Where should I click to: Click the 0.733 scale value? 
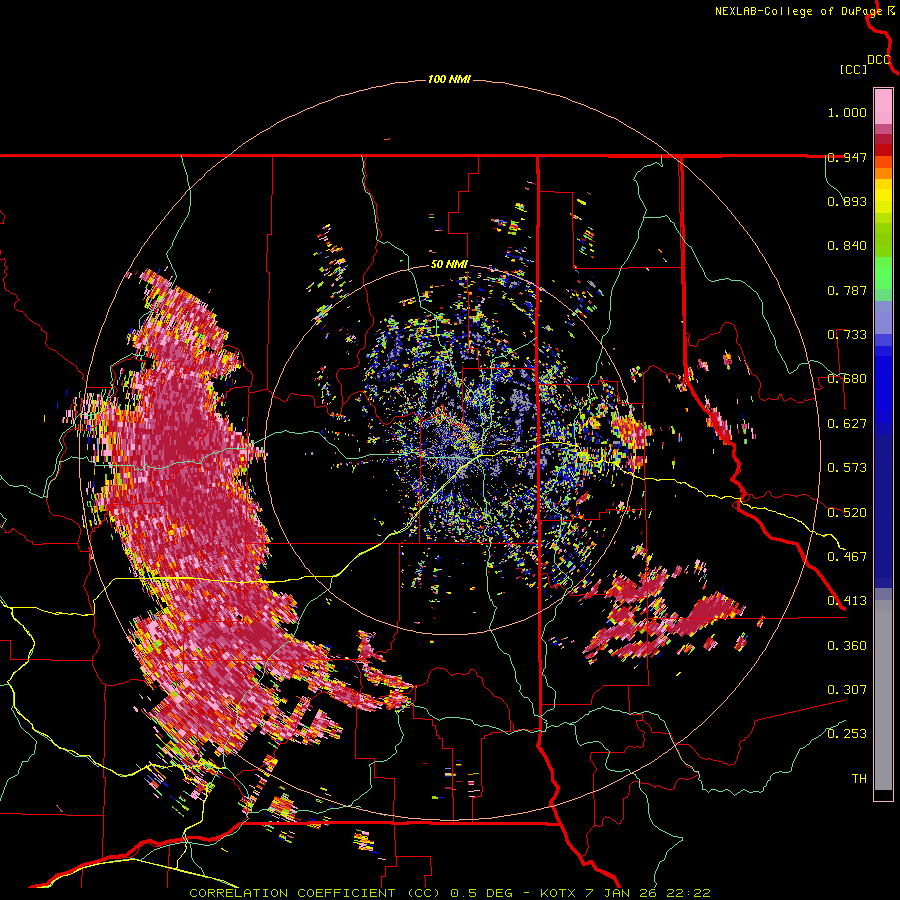click(847, 335)
